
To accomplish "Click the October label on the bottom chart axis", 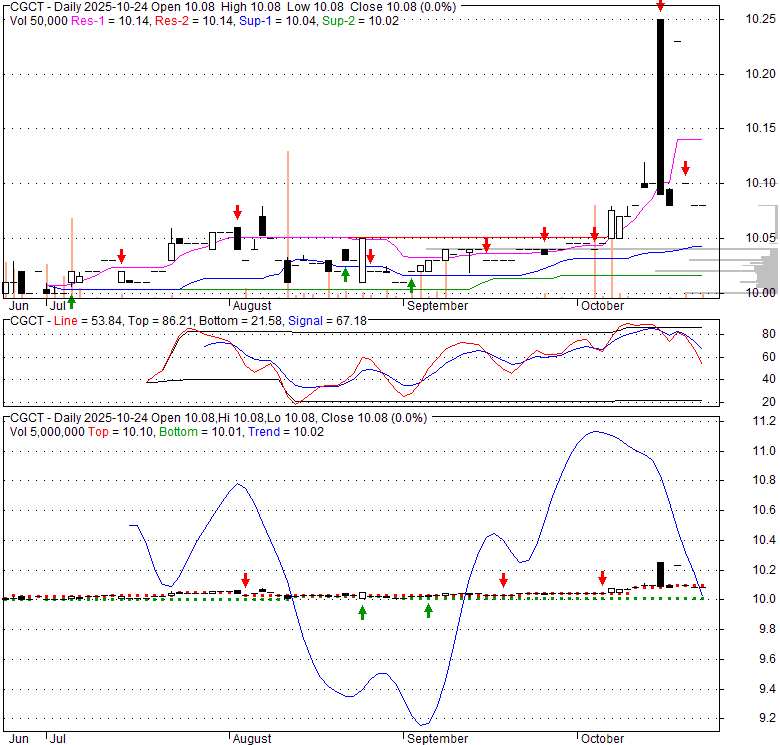I will point(602,739).
